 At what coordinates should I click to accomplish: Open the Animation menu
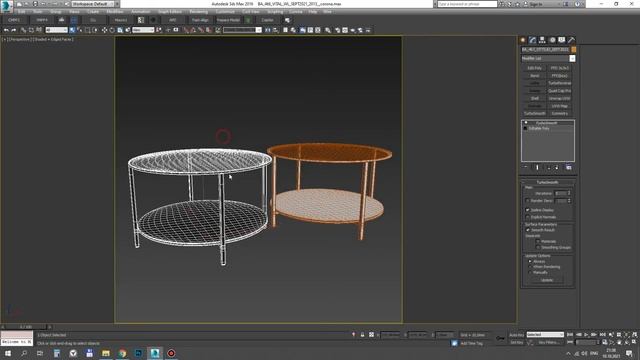(140, 12)
